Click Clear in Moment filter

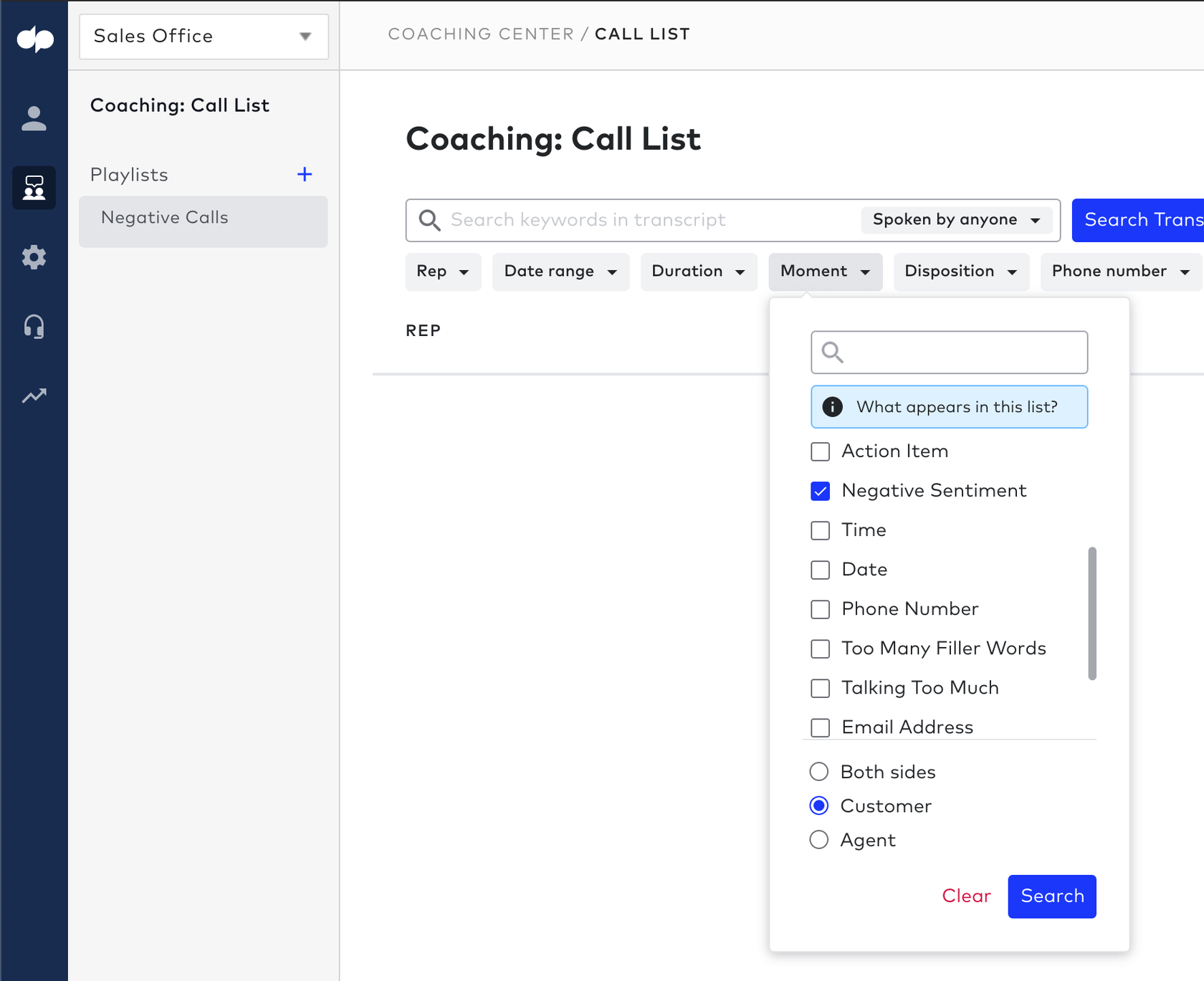click(966, 896)
